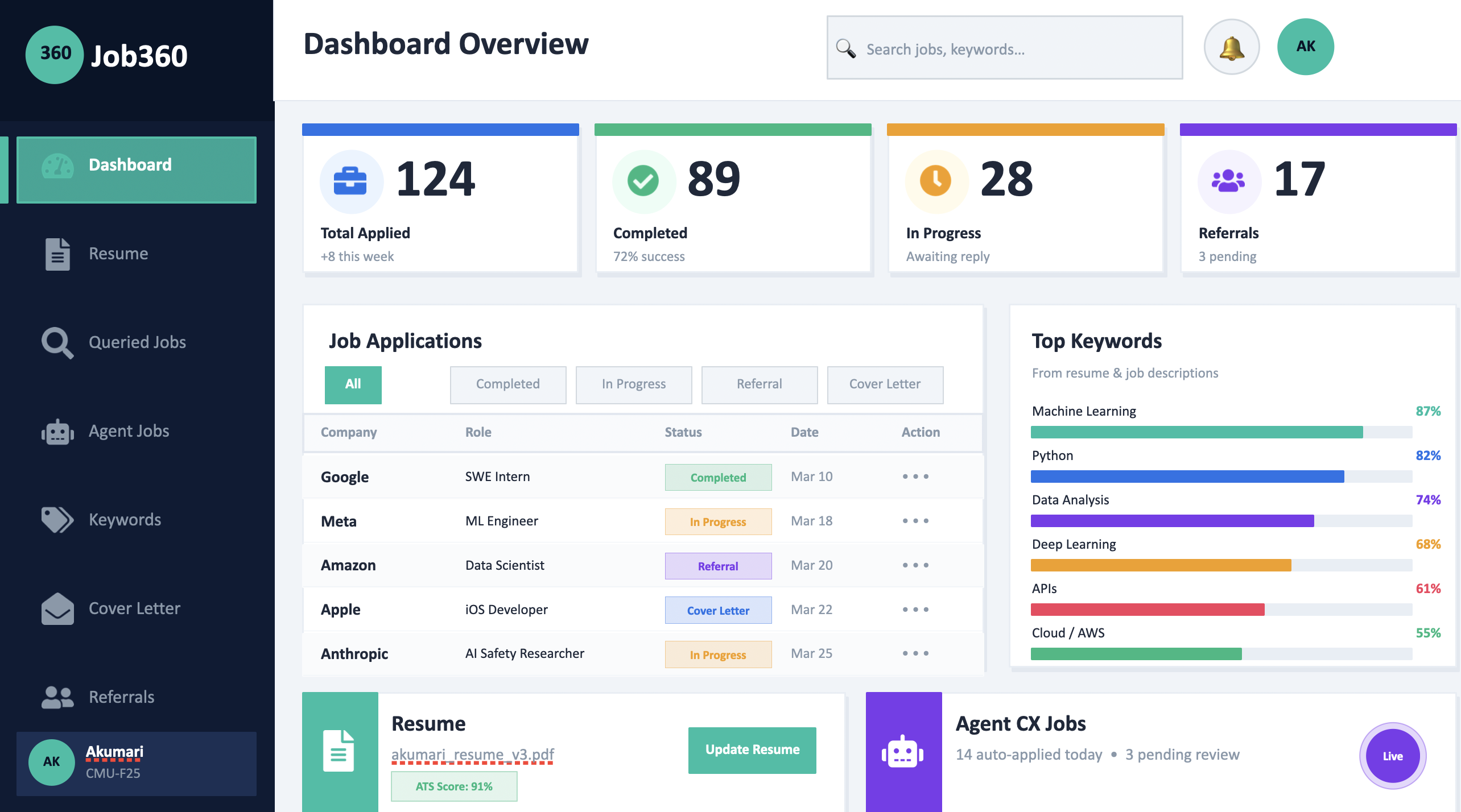Open the action menu for the Meta row
The width and height of the screenshot is (1461, 812).
coord(915,520)
